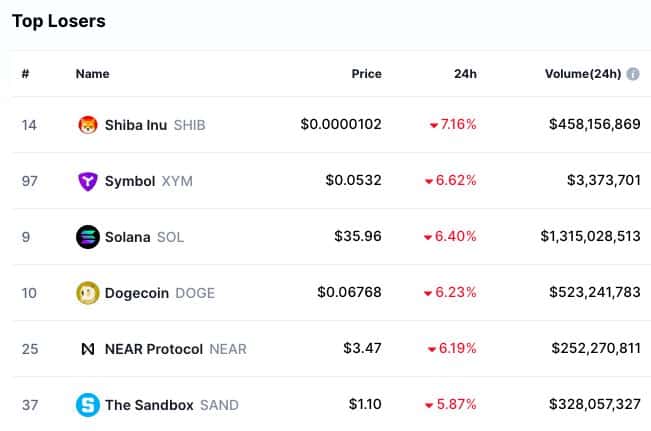The width and height of the screenshot is (651, 431).
Task: Open the NEAR Protocol name link
Action: point(154,349)
